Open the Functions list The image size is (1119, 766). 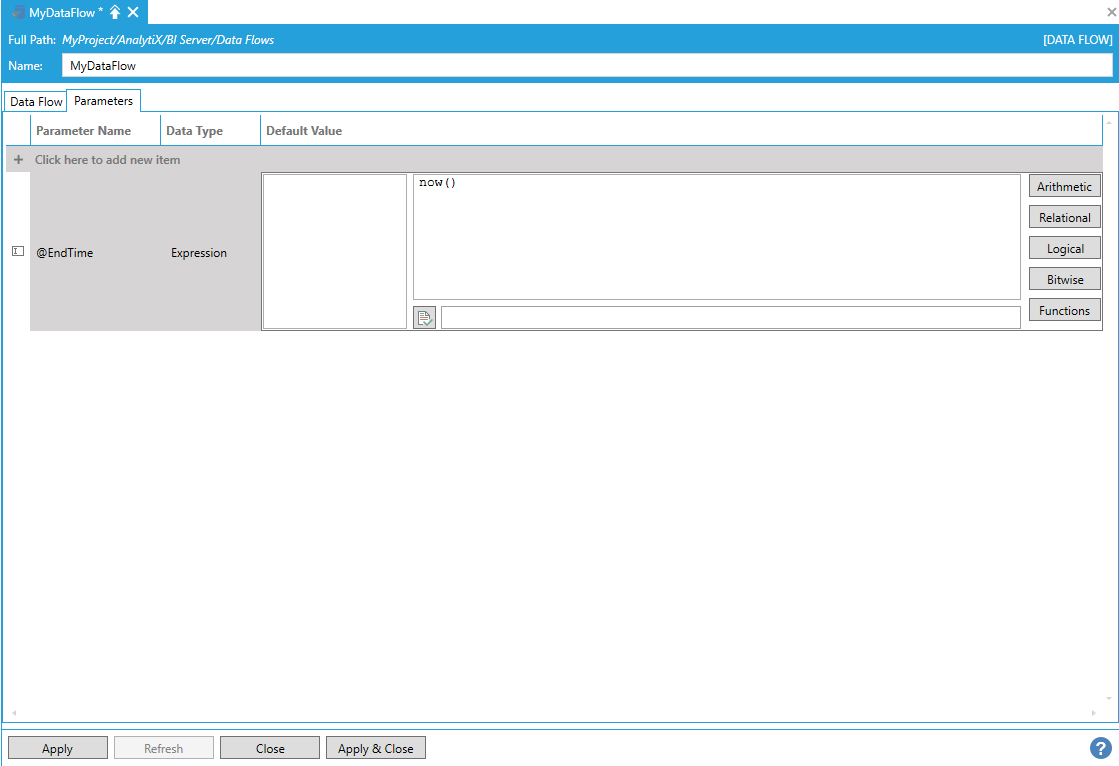pyautogui.click(x=1064, y=311)
